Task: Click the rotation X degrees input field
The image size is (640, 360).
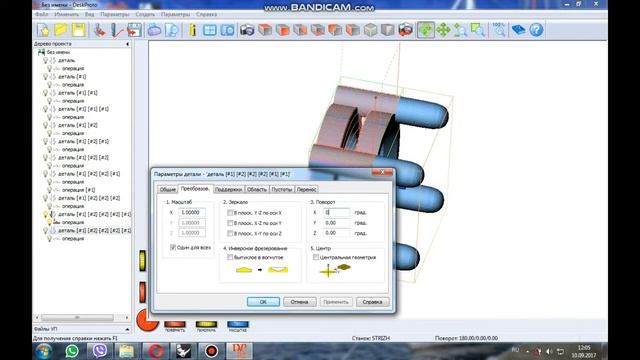Action: (337, 212)
